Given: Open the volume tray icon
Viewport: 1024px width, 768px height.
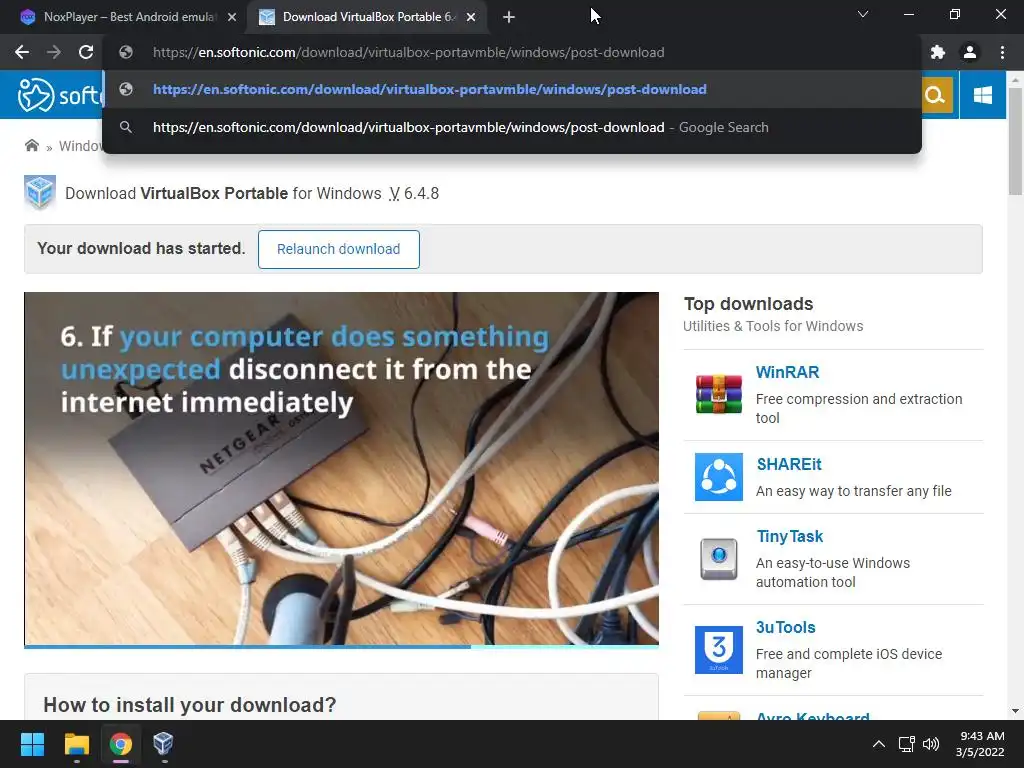Looking at the screenshot, I should [931, 744].
